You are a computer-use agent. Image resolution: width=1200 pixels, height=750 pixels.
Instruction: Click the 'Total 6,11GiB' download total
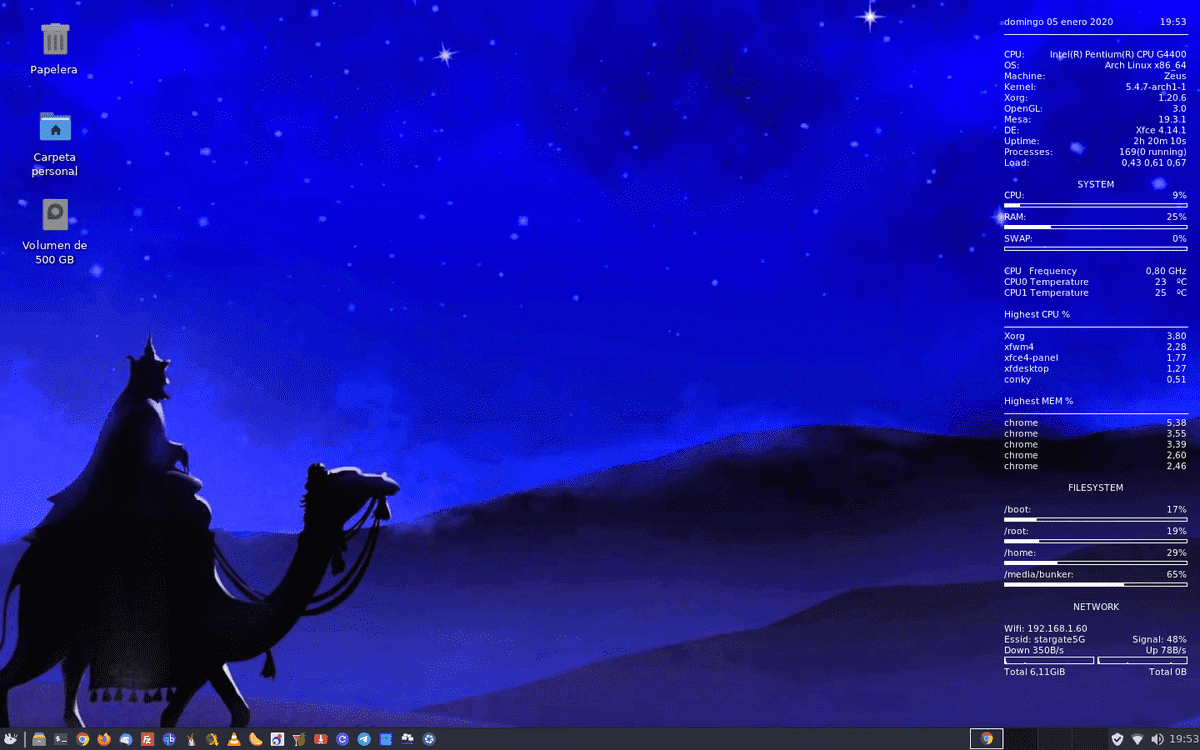pyautogui.click(x=1034, y=672)
